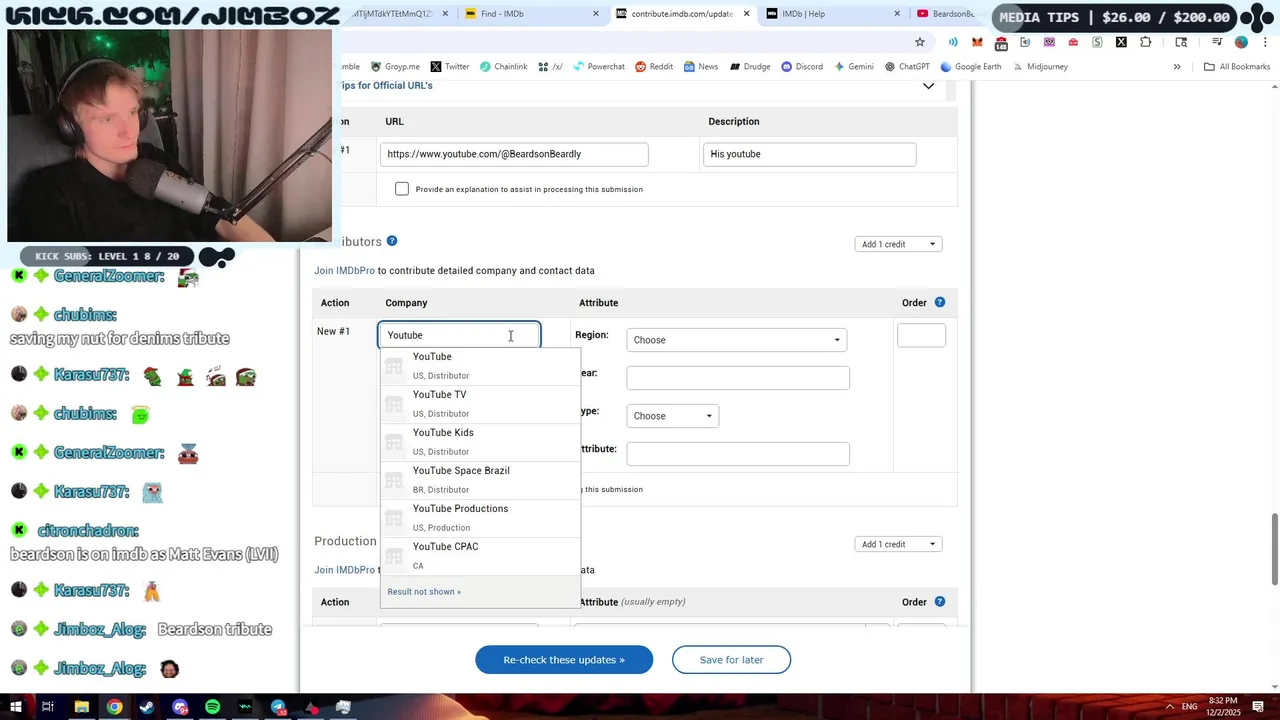Follow the Join IMDbPro link under Distributors
This screenshot has width=1280, height=720.
pyautogui.click(x=344, y=271)
